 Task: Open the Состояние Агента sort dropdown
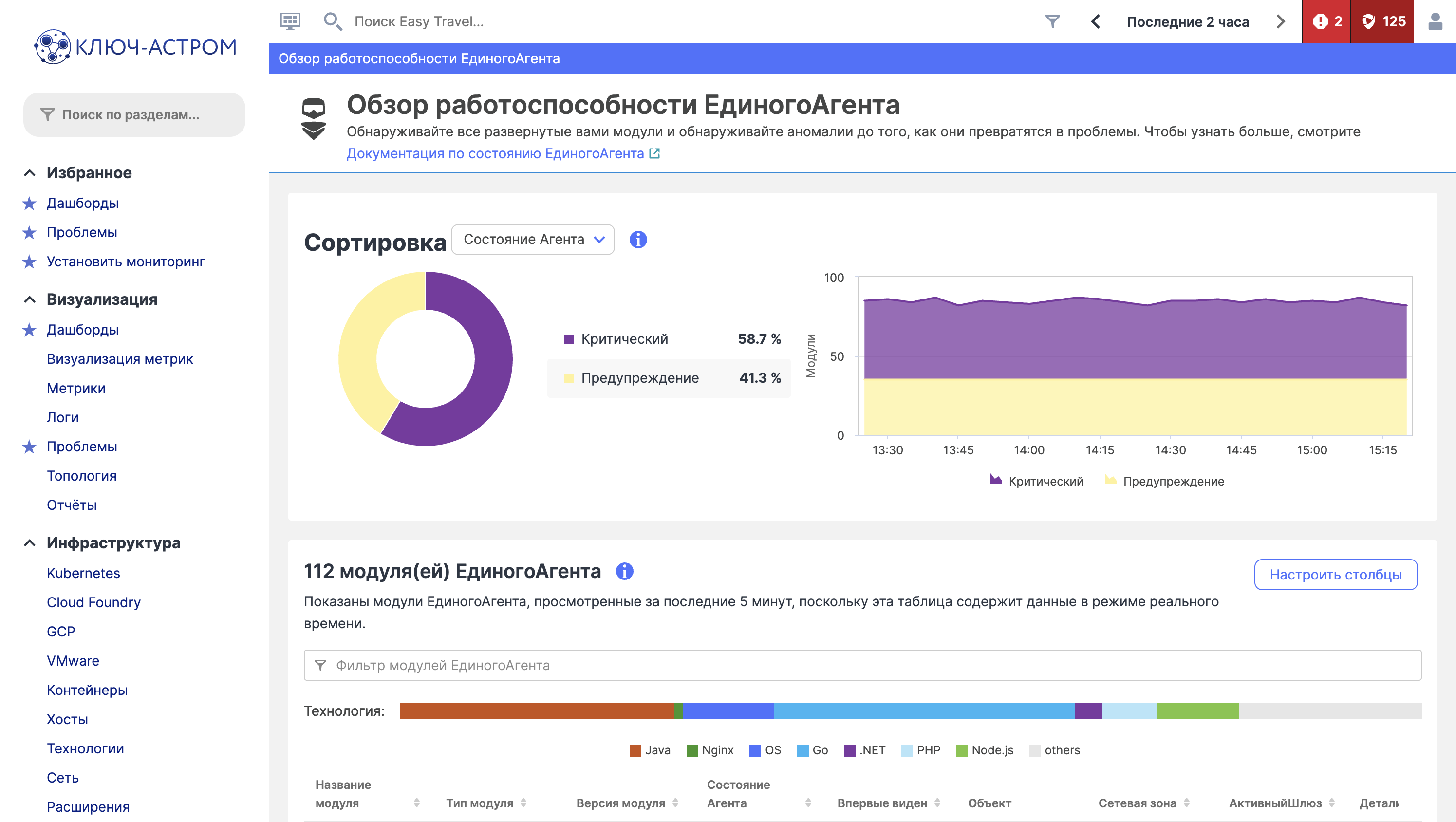pyautogui.click(x=532, y=240)
